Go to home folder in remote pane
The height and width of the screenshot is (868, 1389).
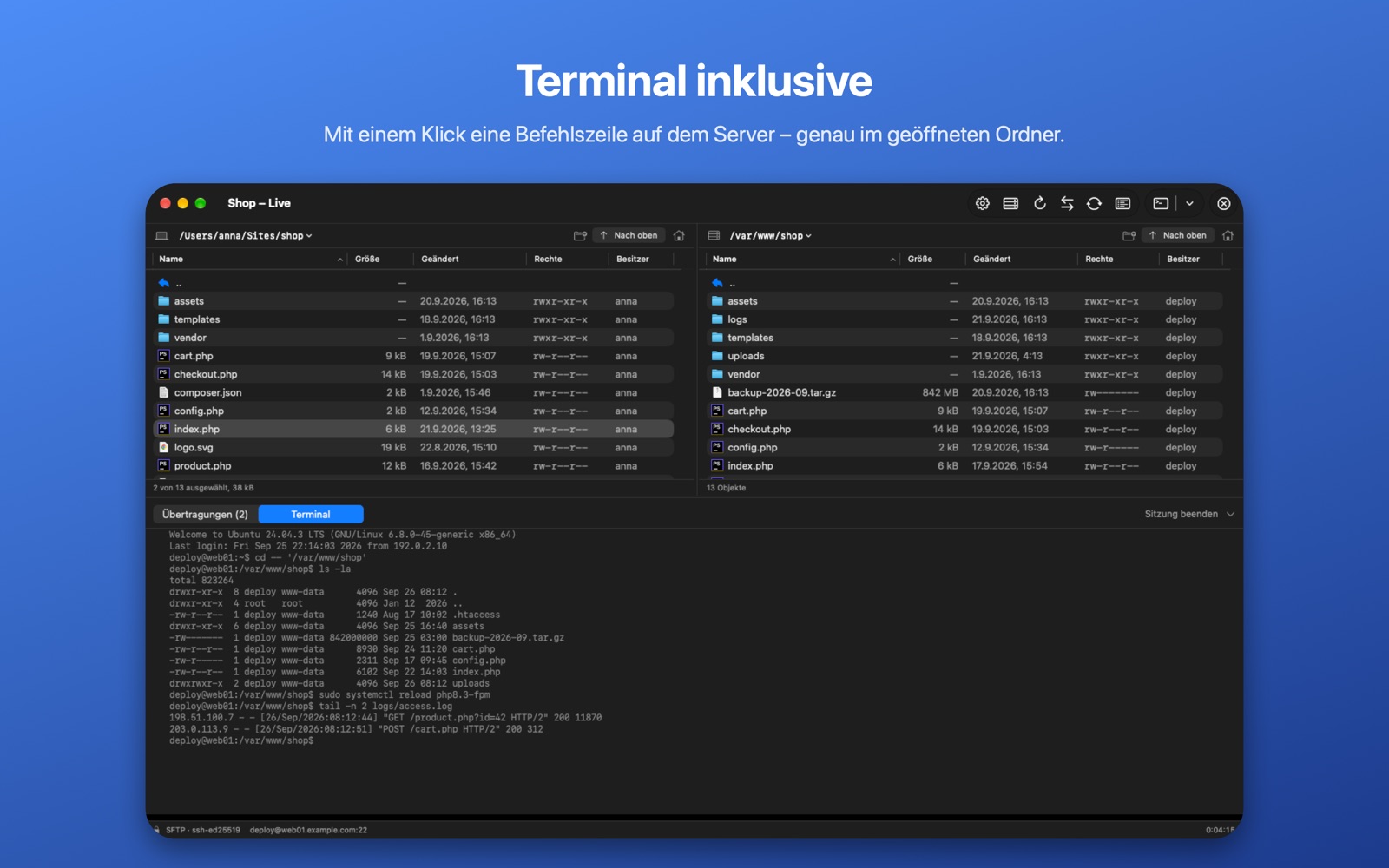click(x=1228, y=235)
